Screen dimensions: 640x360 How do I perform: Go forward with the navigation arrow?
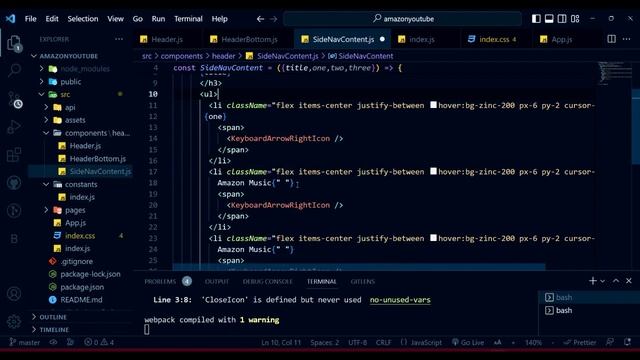273,19
